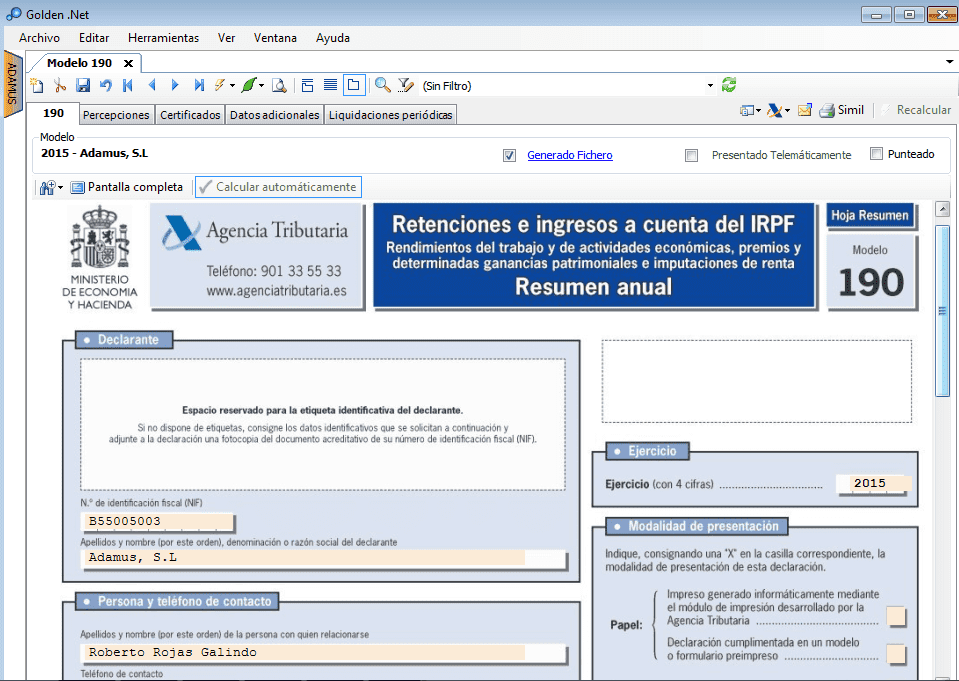Screen dimensions: 959x681
Task: Close the Modelo 190 tab
Action: tap(128, 63)
